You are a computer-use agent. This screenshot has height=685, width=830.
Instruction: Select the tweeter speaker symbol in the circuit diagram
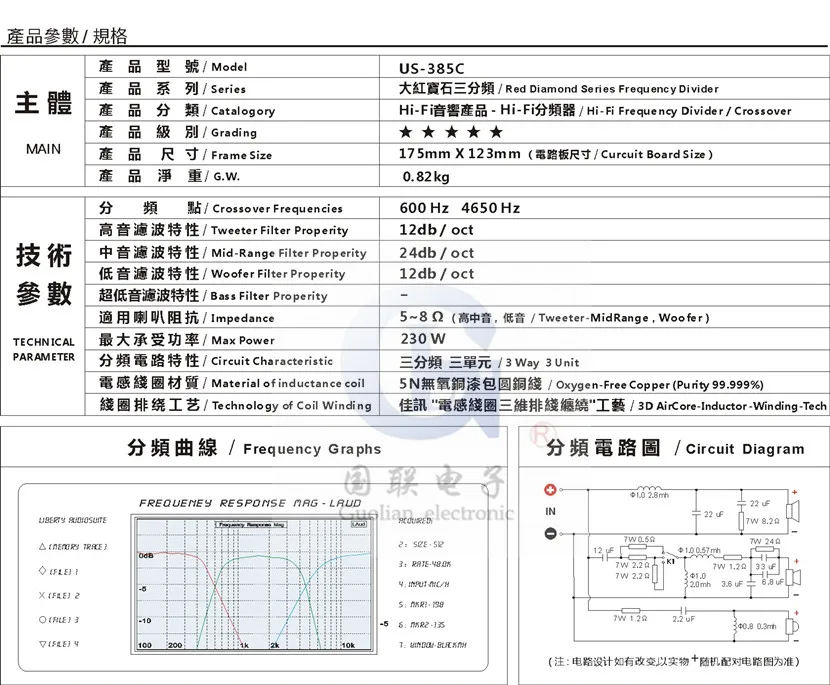[x=792, y=511]
